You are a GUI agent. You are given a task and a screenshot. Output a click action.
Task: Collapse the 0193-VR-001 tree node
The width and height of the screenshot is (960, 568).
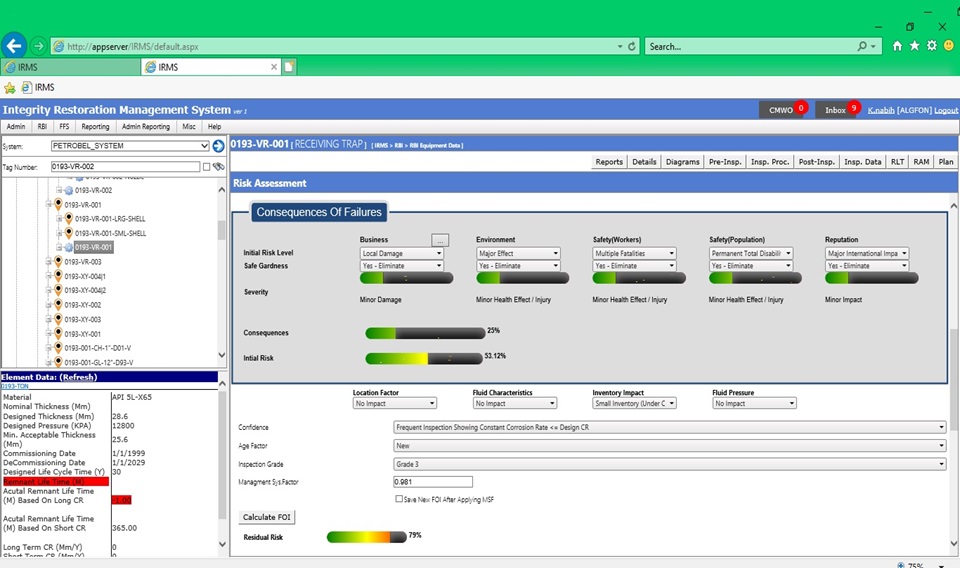[47, 205]
